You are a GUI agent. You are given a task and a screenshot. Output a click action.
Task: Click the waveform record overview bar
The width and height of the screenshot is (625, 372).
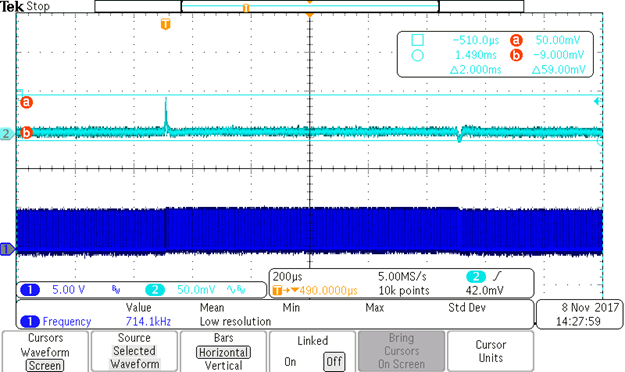[x=309, y=6]
